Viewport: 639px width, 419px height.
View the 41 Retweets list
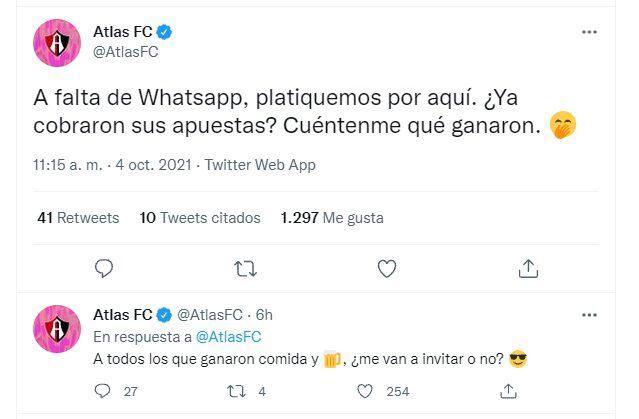pyautogui.click(x=77, y=217)
